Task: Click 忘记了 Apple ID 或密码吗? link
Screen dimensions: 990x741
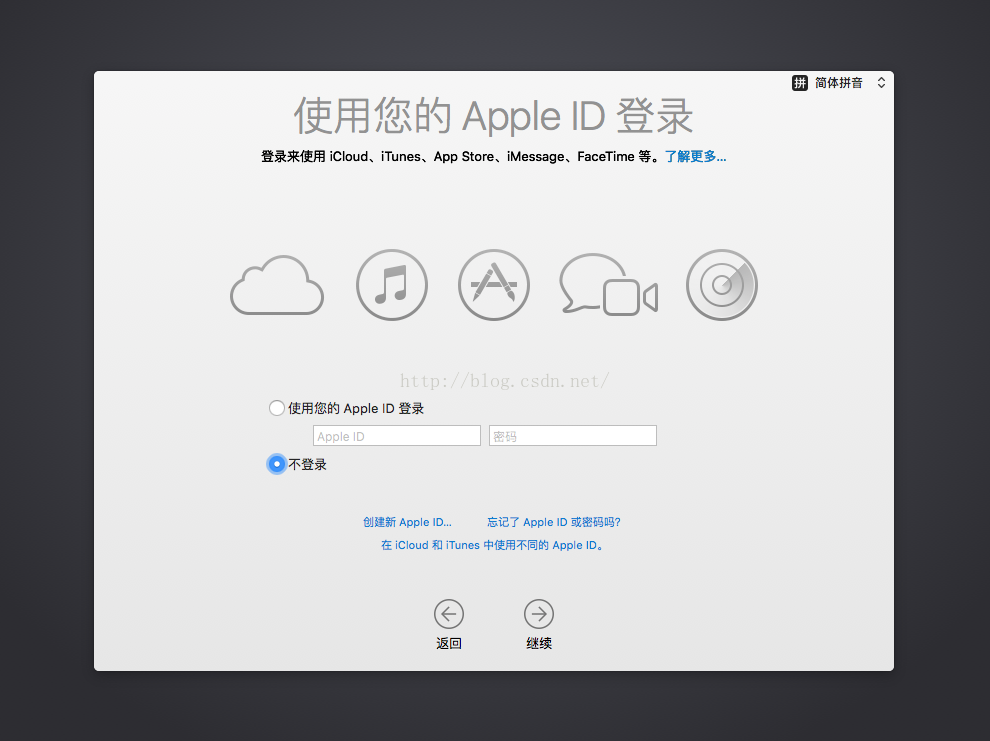Action: pos(554,522)
